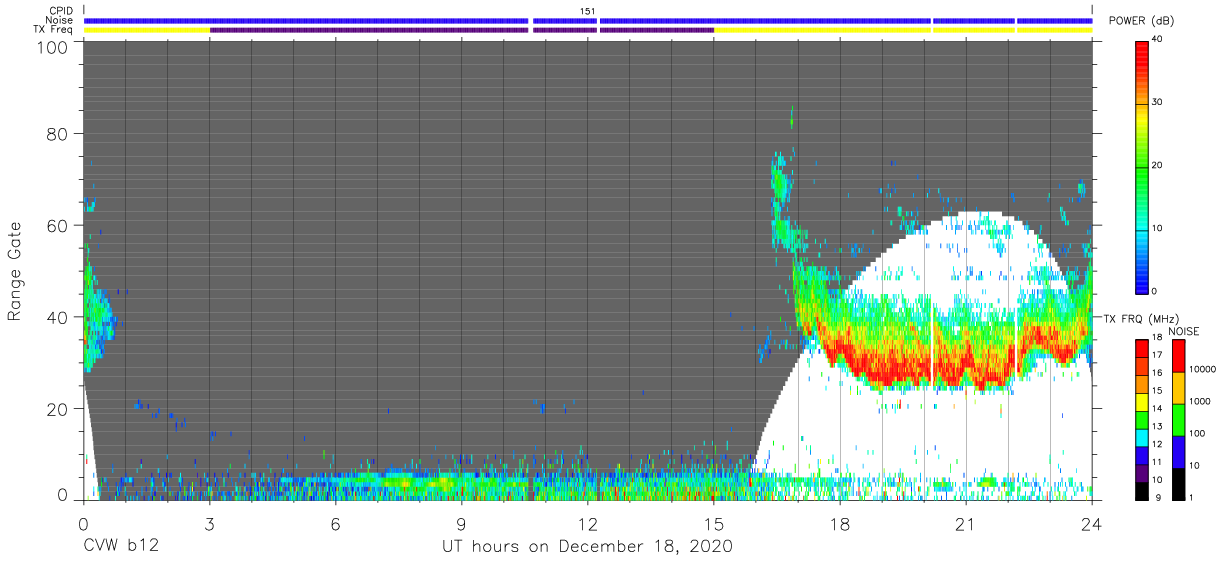Image resolution: width=1228 pixels, height=567 pixels.
Task: Pick the blue segment of NOISE scale
Action: pyautogui.click(x=1178, y=452)
